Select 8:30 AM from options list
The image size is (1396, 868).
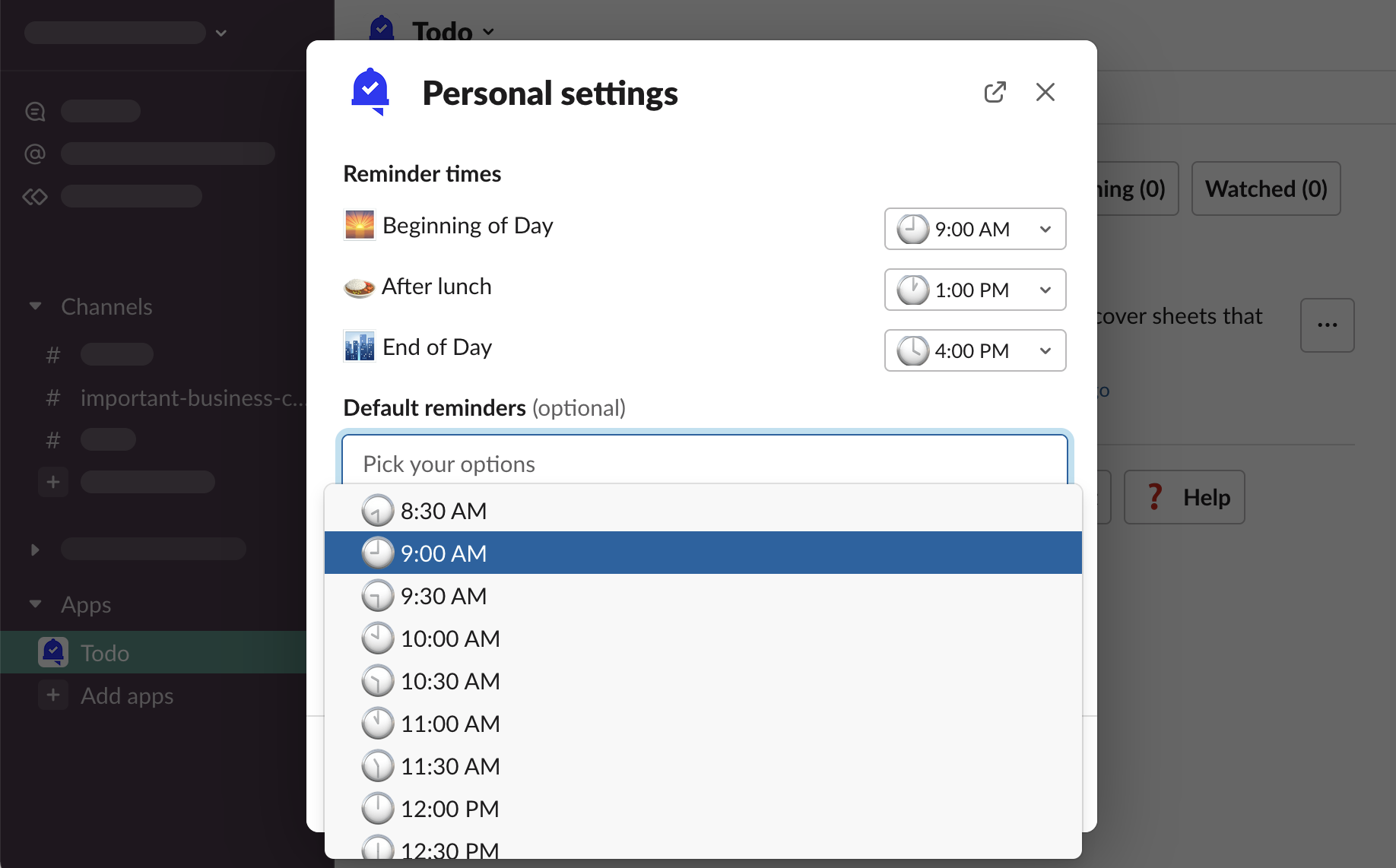[x=444, y=511]
